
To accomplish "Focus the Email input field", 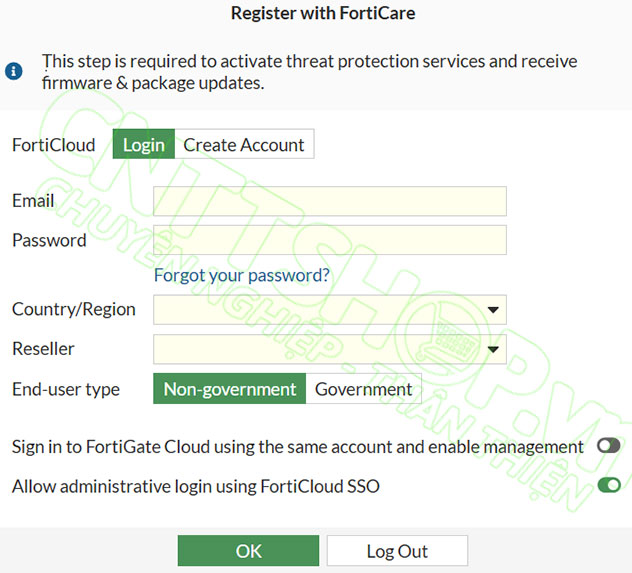I will (x=330, y=201).
